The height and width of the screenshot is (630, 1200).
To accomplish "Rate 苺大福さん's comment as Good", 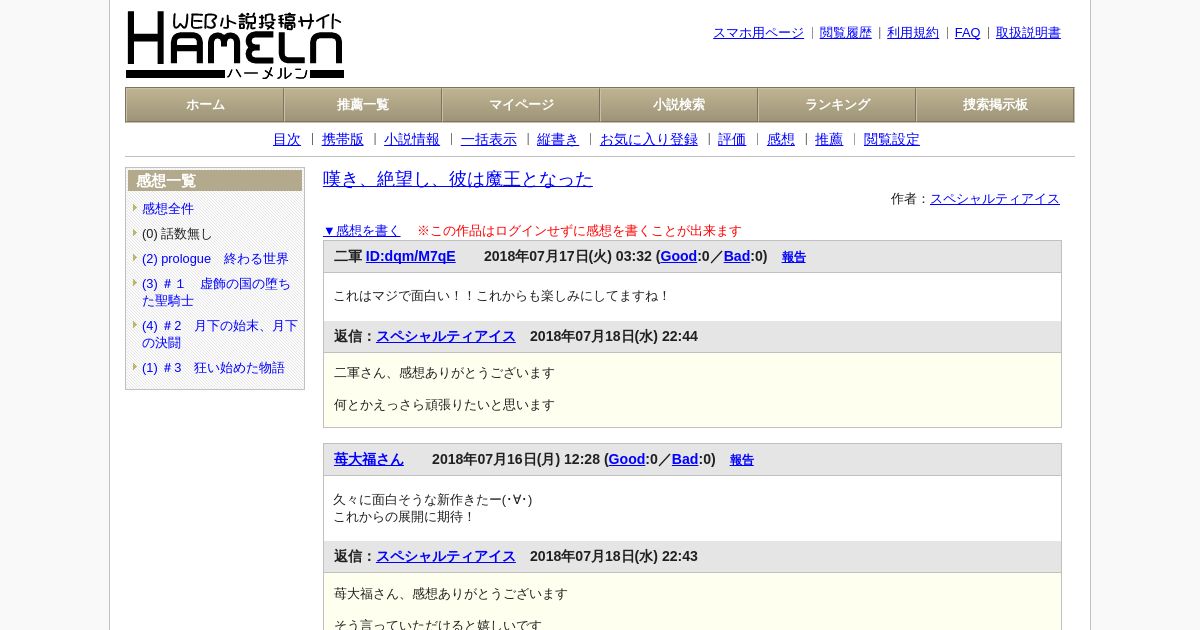I will point(626,460).
